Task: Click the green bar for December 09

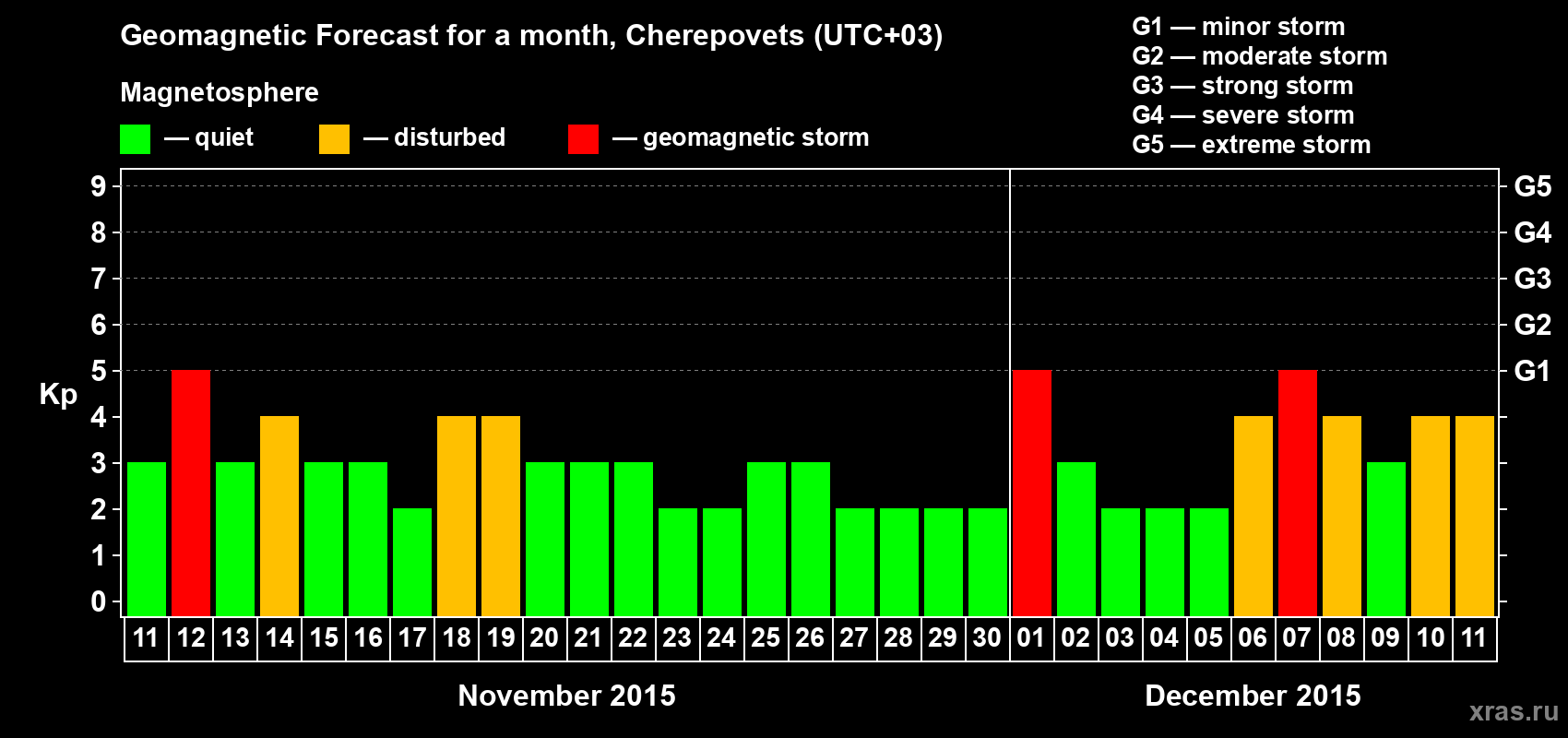Action: click(1386, 540)
